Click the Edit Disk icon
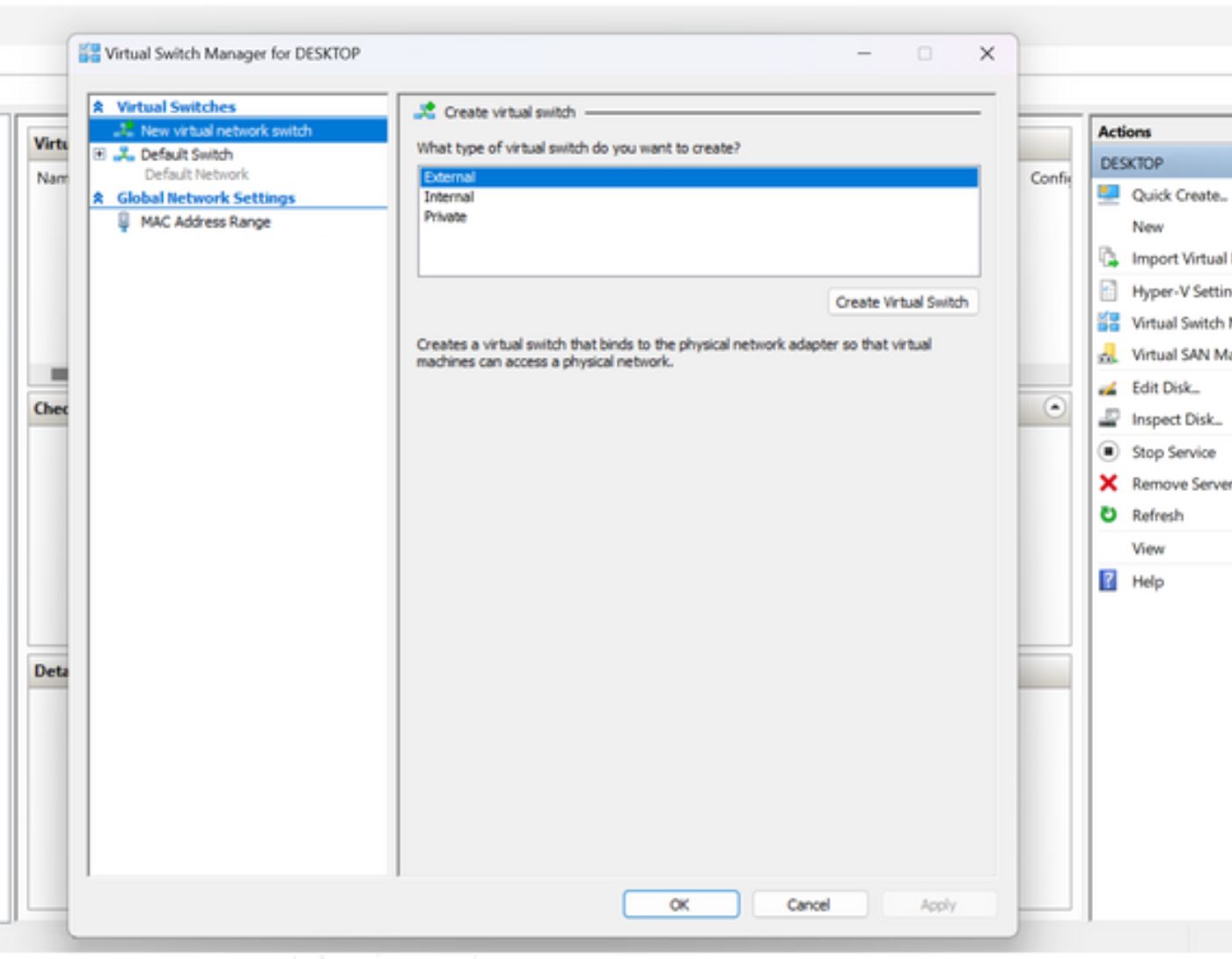The width and height of the screenshot is (1232, 959). (x=1109, y=387)
